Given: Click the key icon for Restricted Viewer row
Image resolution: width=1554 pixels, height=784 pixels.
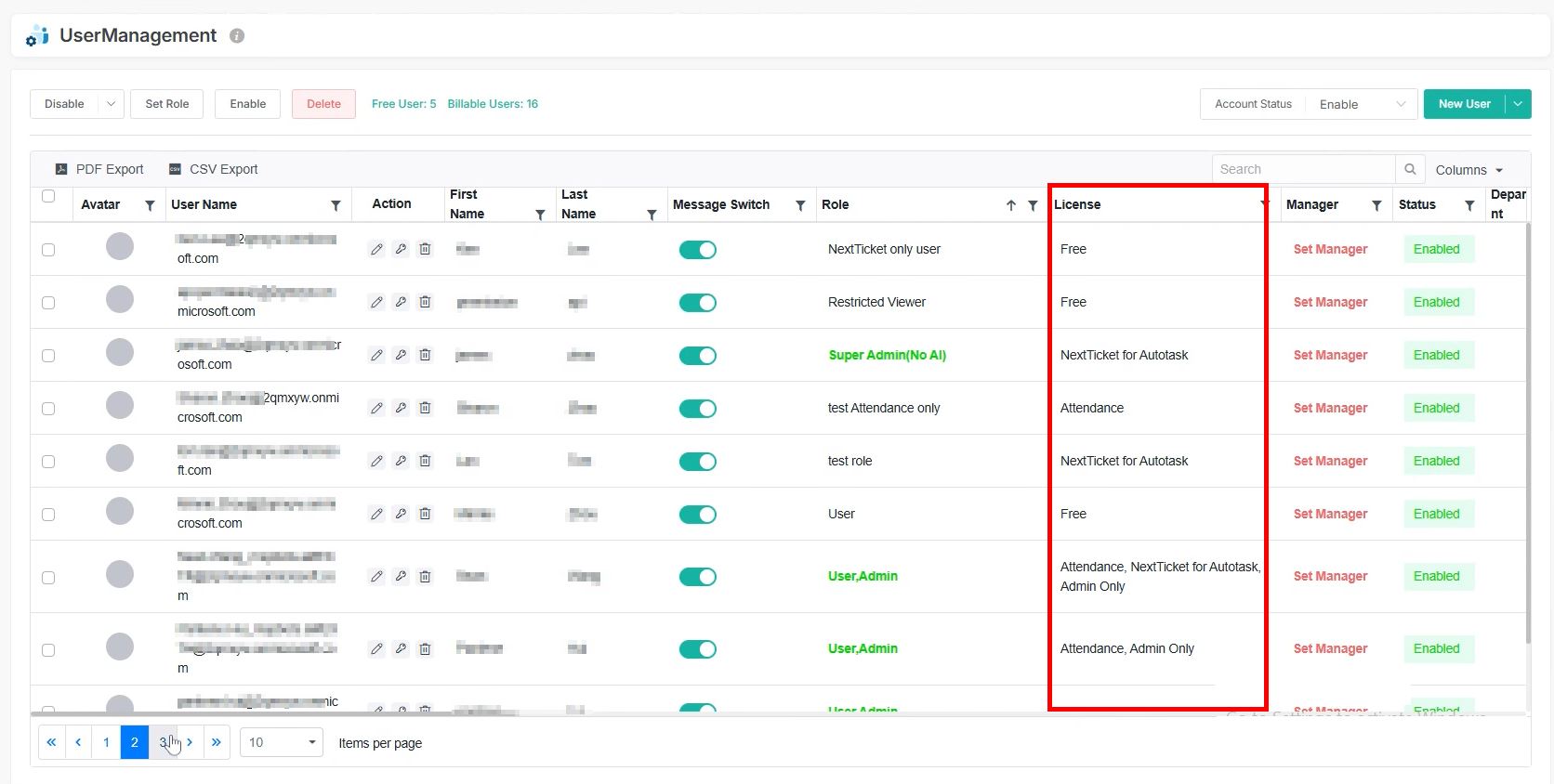Looking at the screenshot, I should click(x=401, y=302).
